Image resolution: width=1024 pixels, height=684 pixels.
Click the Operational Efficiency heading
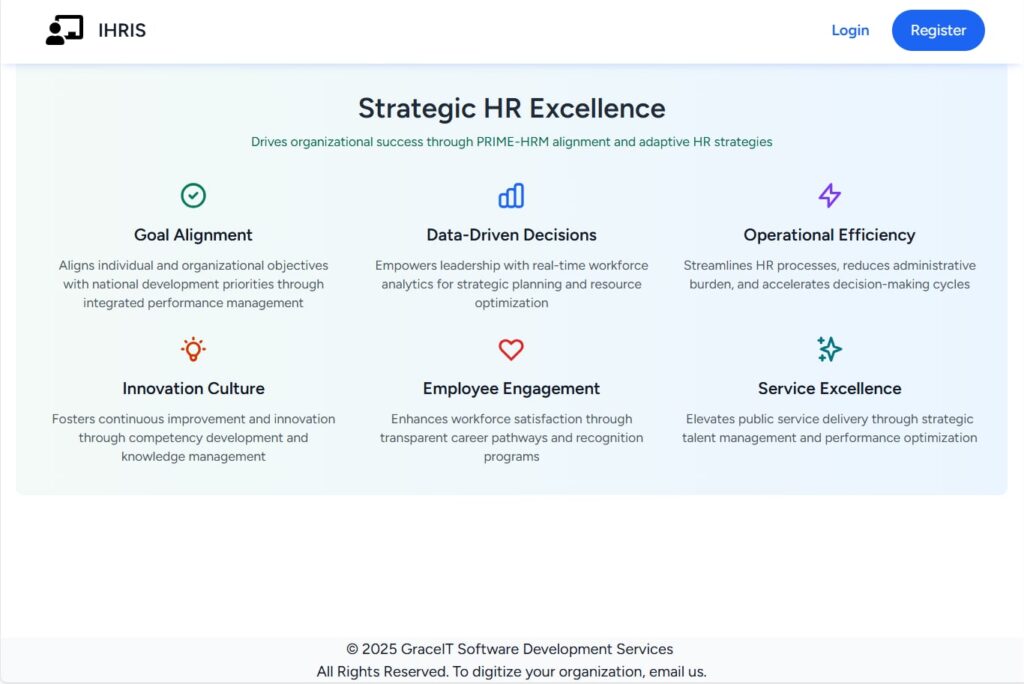pyautogui.click(x=829, y=235)
